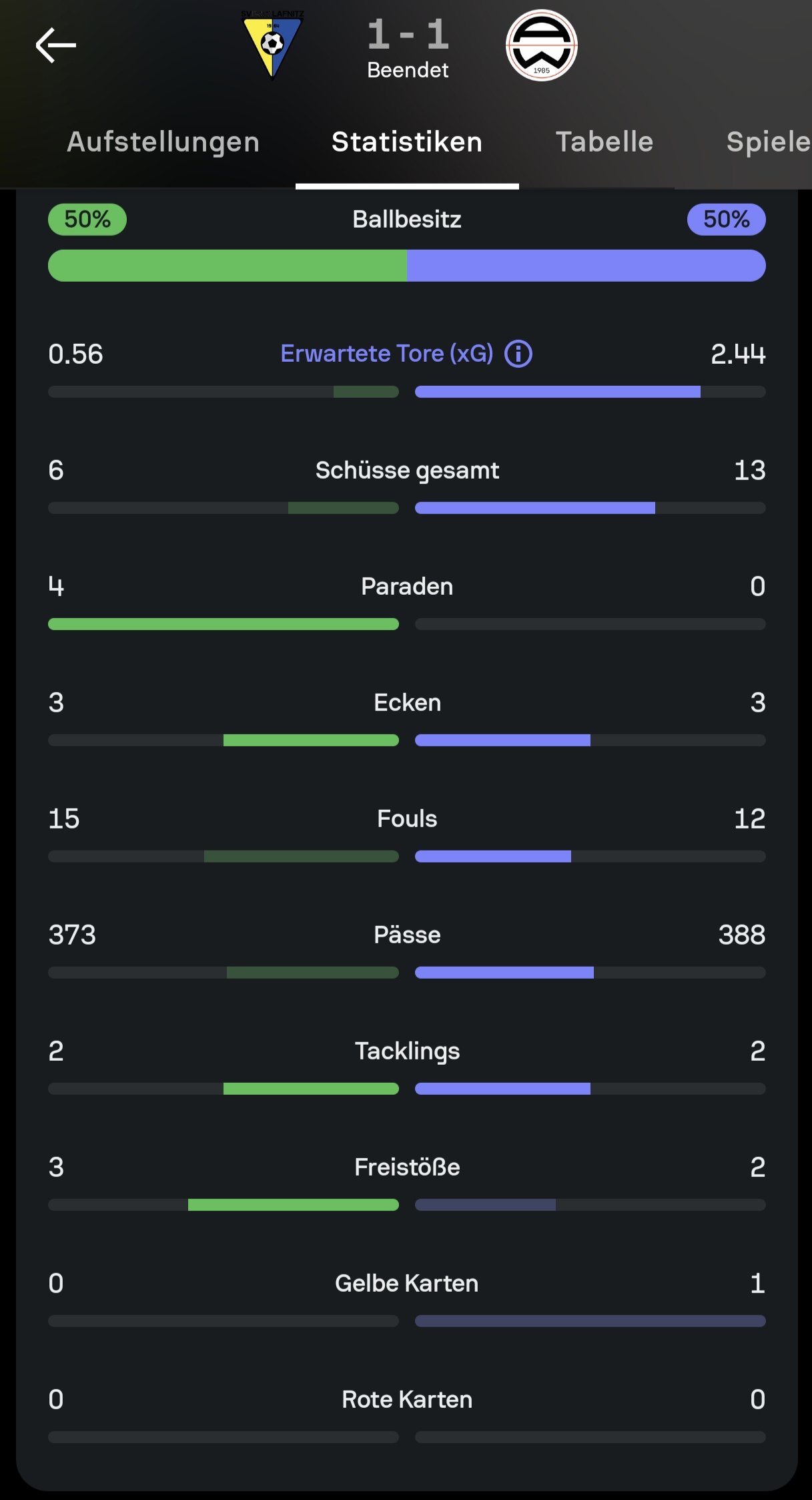
Task: Tap the 1 - 1 Beendet score
Action: coord(408,47)
